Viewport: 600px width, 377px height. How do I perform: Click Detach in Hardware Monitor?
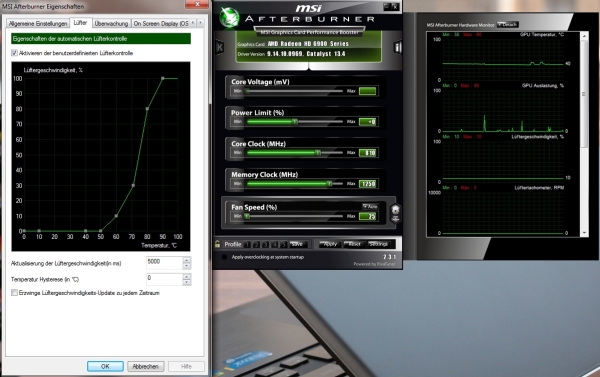point(508,24)
